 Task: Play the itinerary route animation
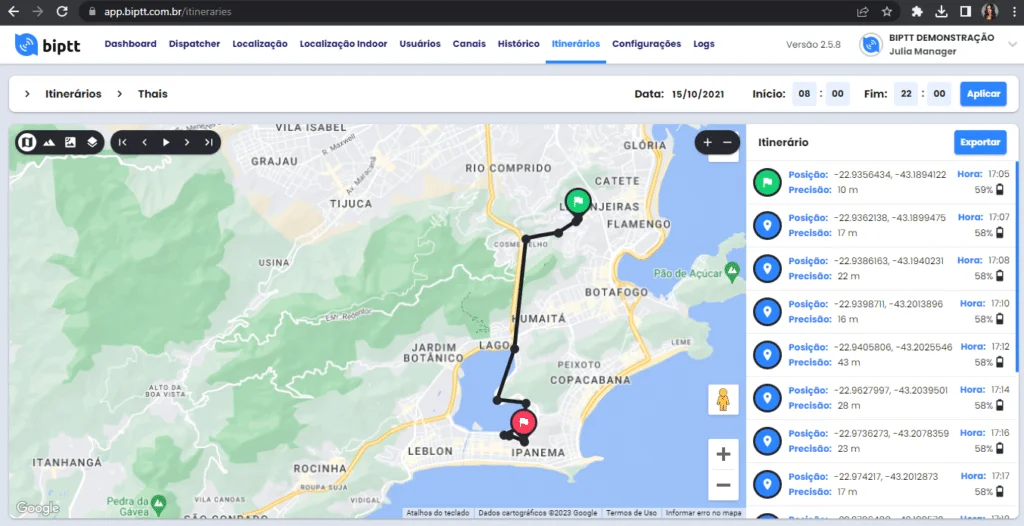coord(166,142)
